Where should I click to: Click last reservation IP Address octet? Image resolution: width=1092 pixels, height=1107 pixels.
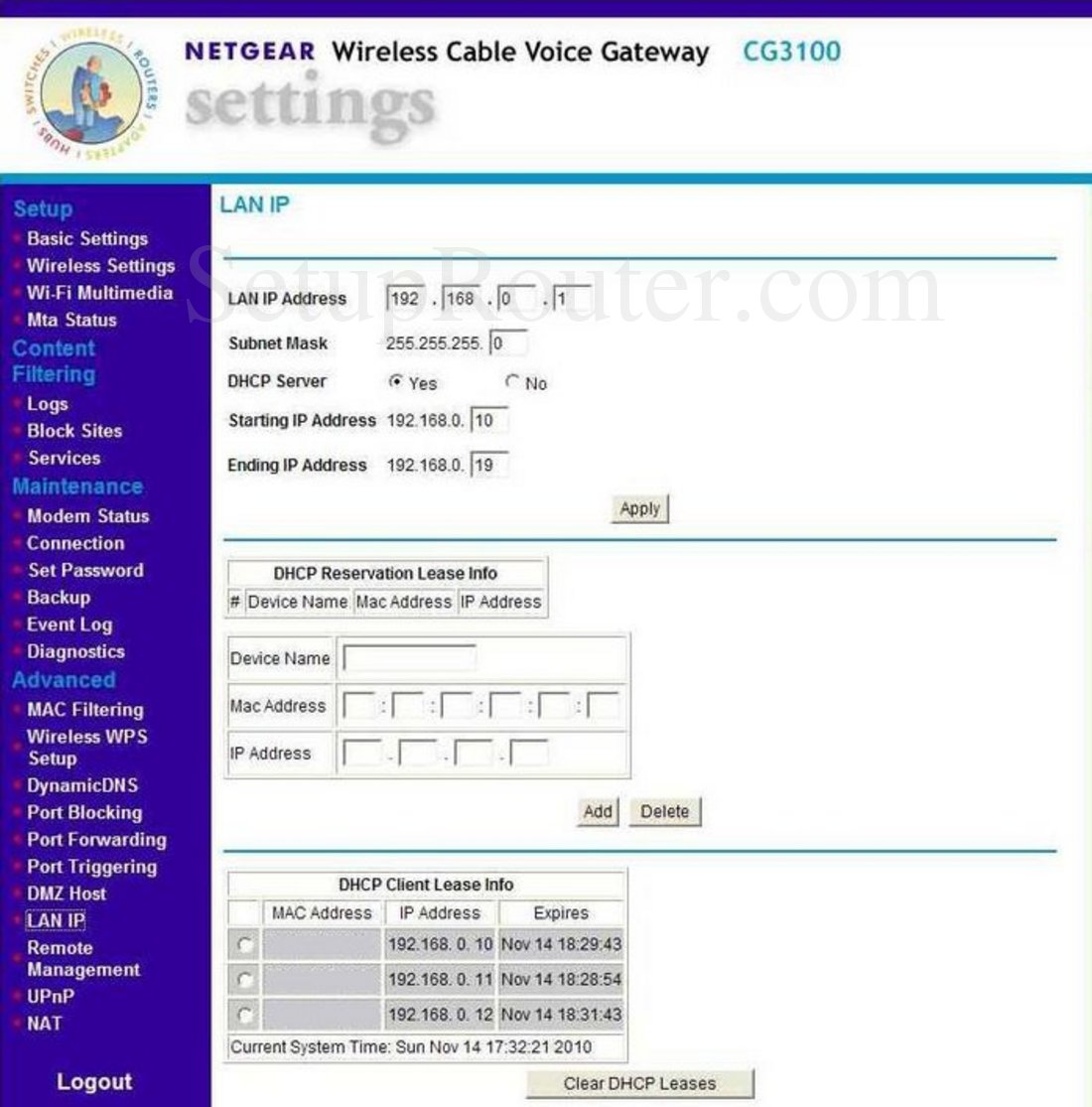point(529,754)
